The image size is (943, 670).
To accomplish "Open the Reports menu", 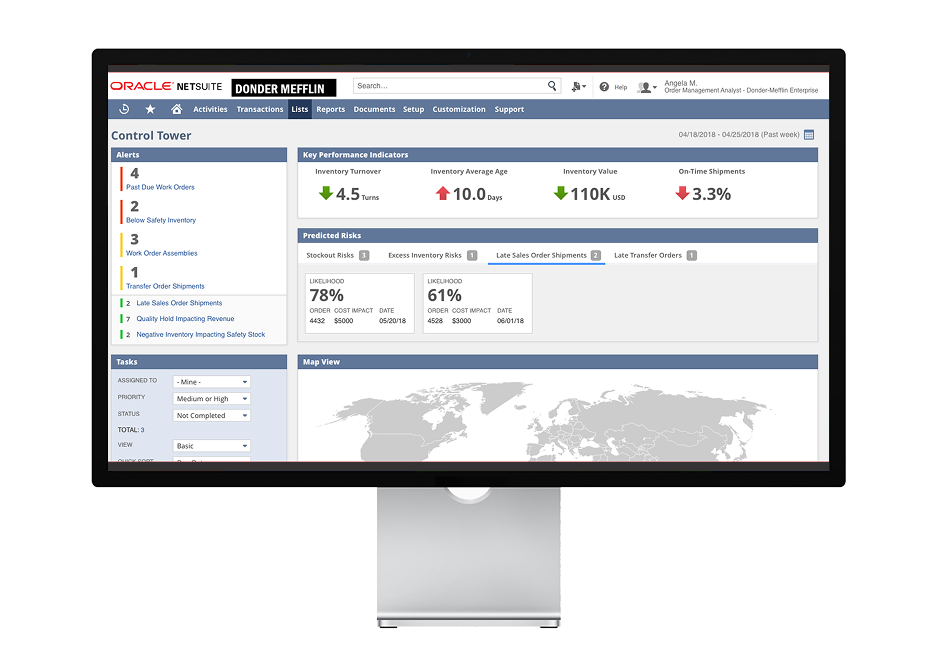I will [x=330, y=109].
